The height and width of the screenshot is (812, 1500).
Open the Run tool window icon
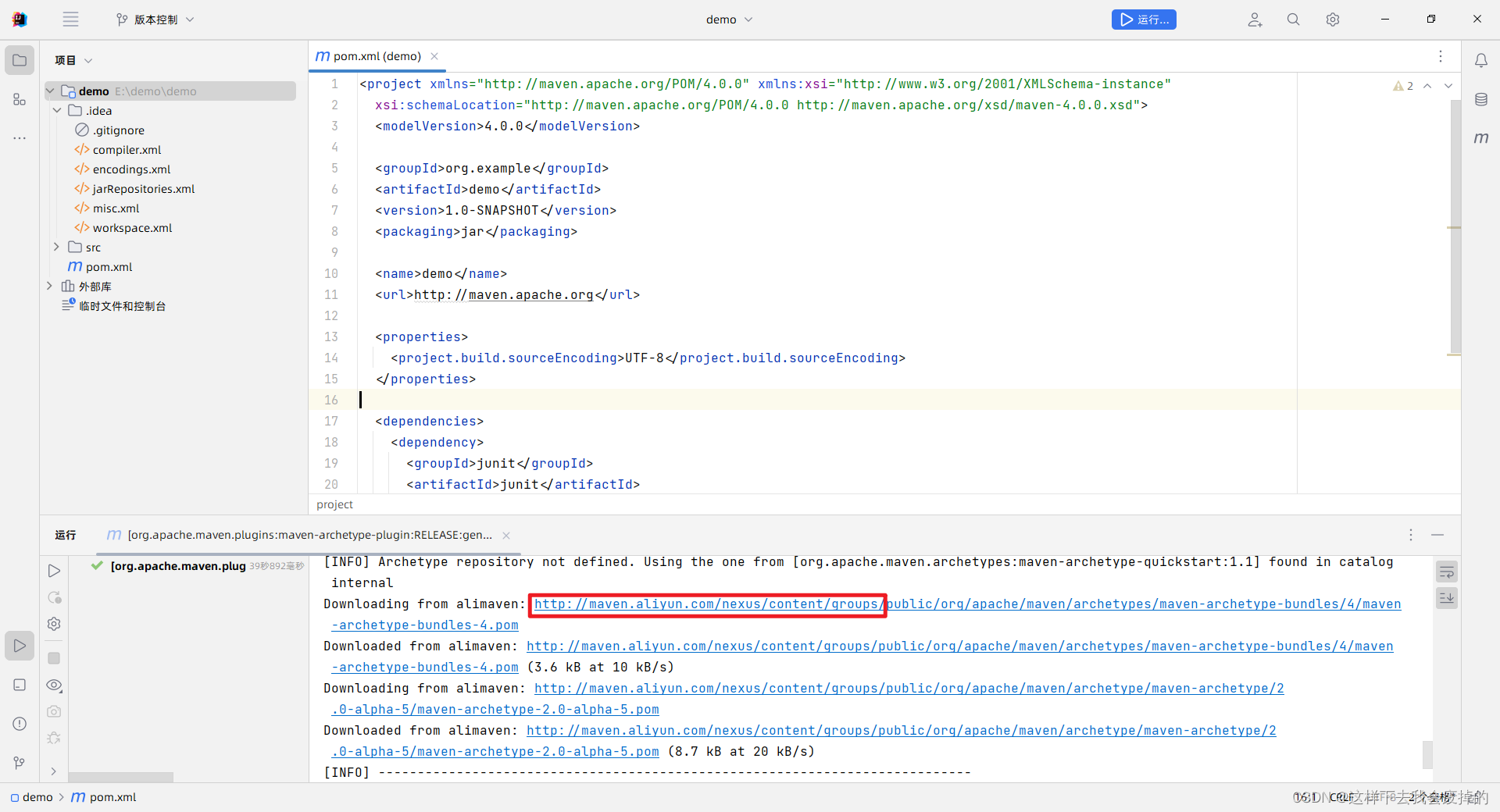pyautogui.click(x=20, y=646)
